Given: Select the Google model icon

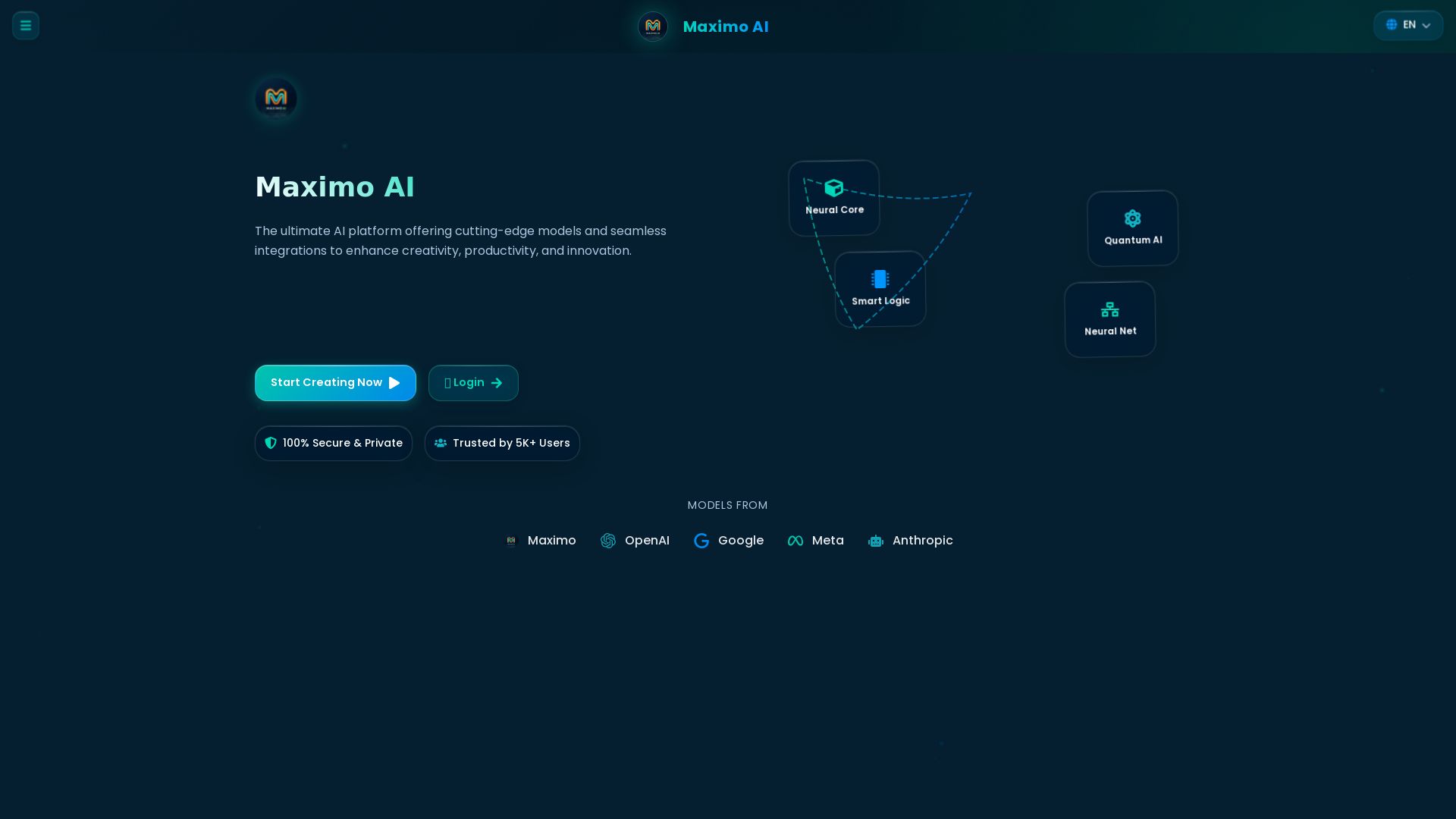Looking at the screenshot, I should 701,541.
